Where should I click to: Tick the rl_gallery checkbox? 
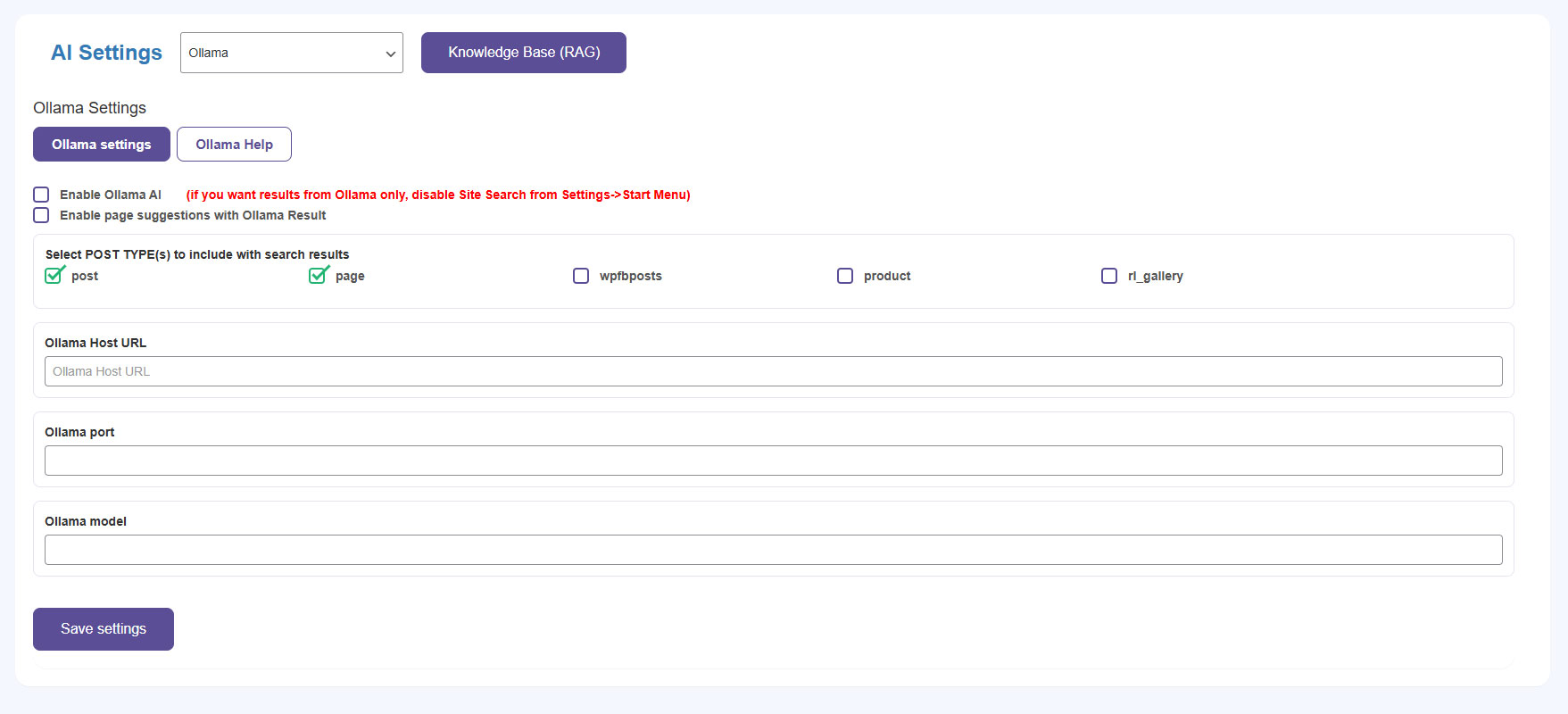(1109, 276)
